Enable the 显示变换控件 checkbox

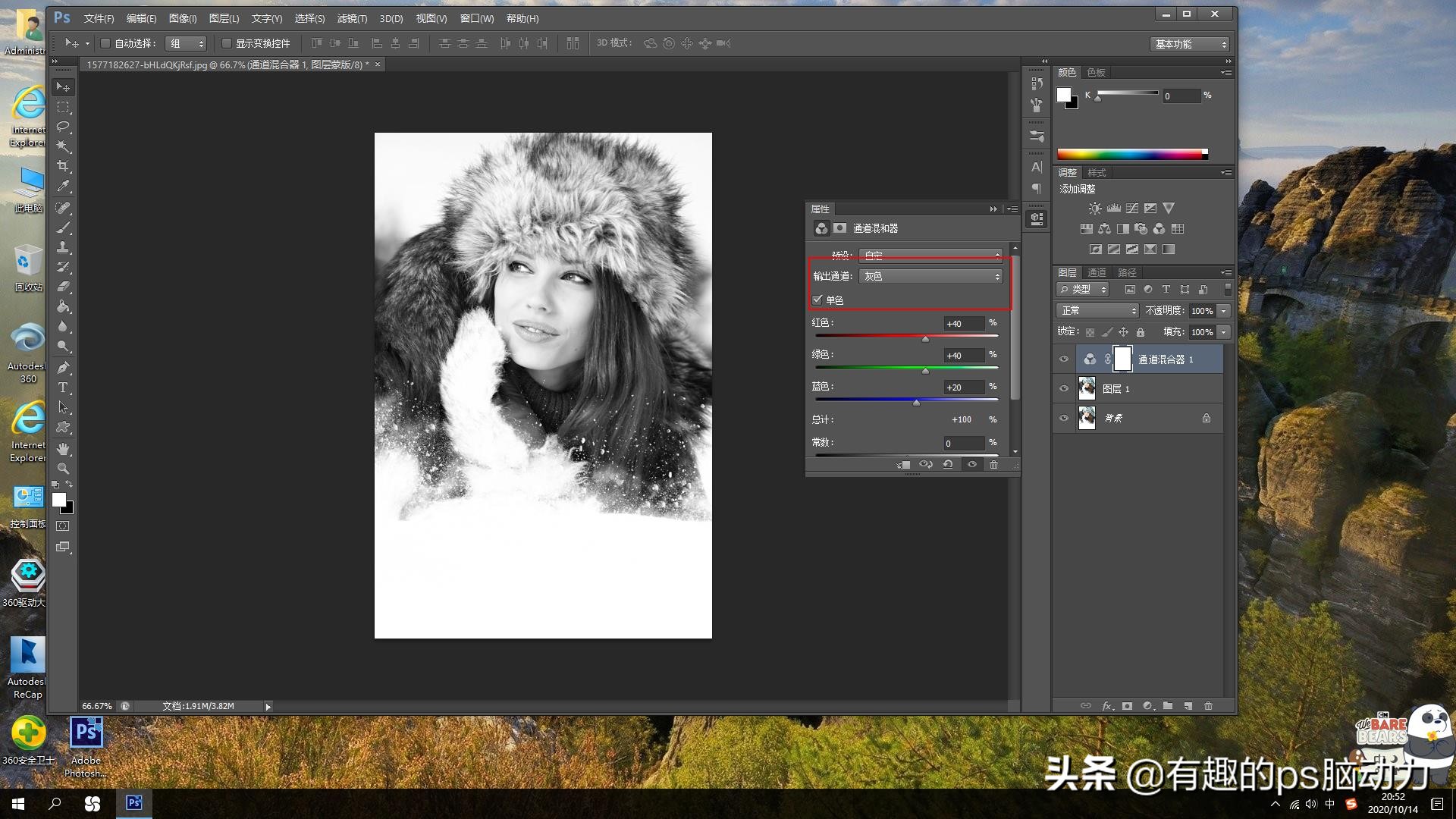click(226, 43)
